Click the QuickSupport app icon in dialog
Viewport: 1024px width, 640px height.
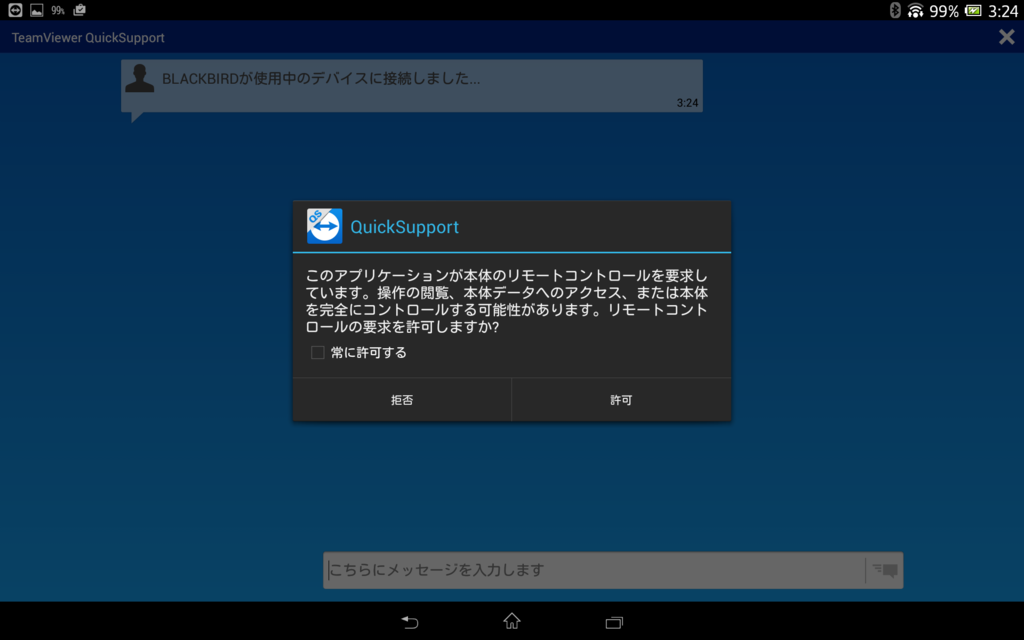325,226
